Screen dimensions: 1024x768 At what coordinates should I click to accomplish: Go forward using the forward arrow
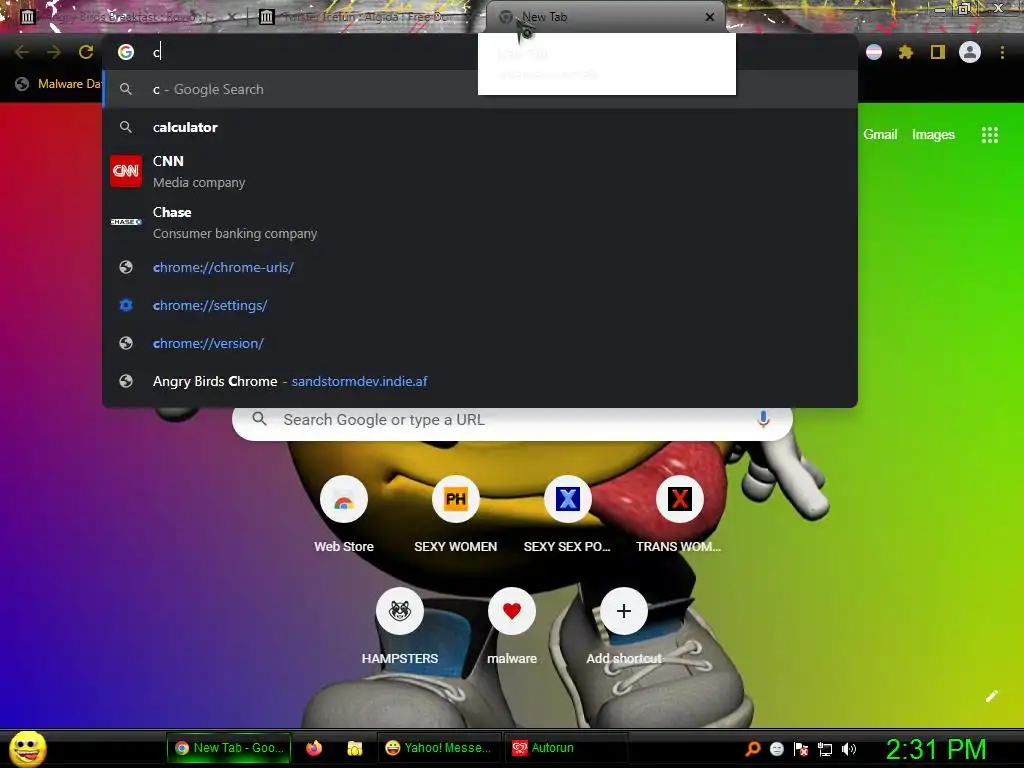(54, 52)
